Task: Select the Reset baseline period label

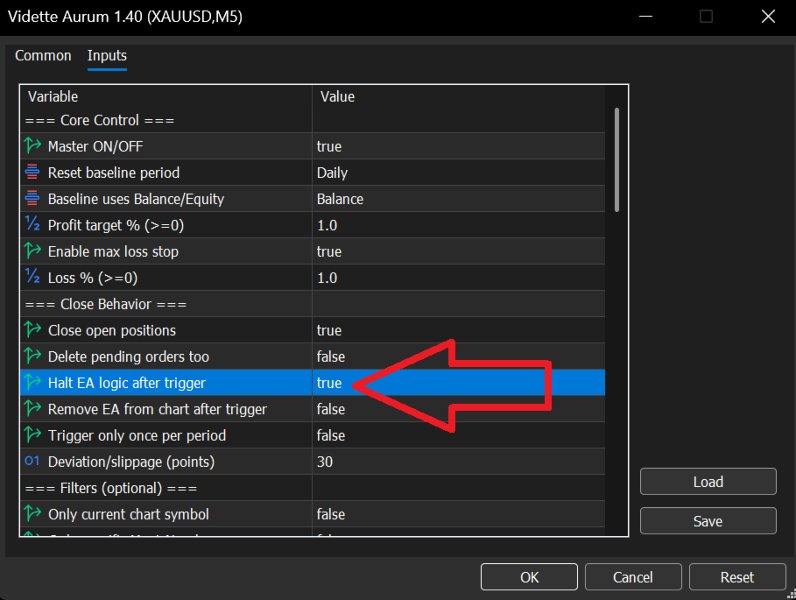Action: click(x=114, y=173)
